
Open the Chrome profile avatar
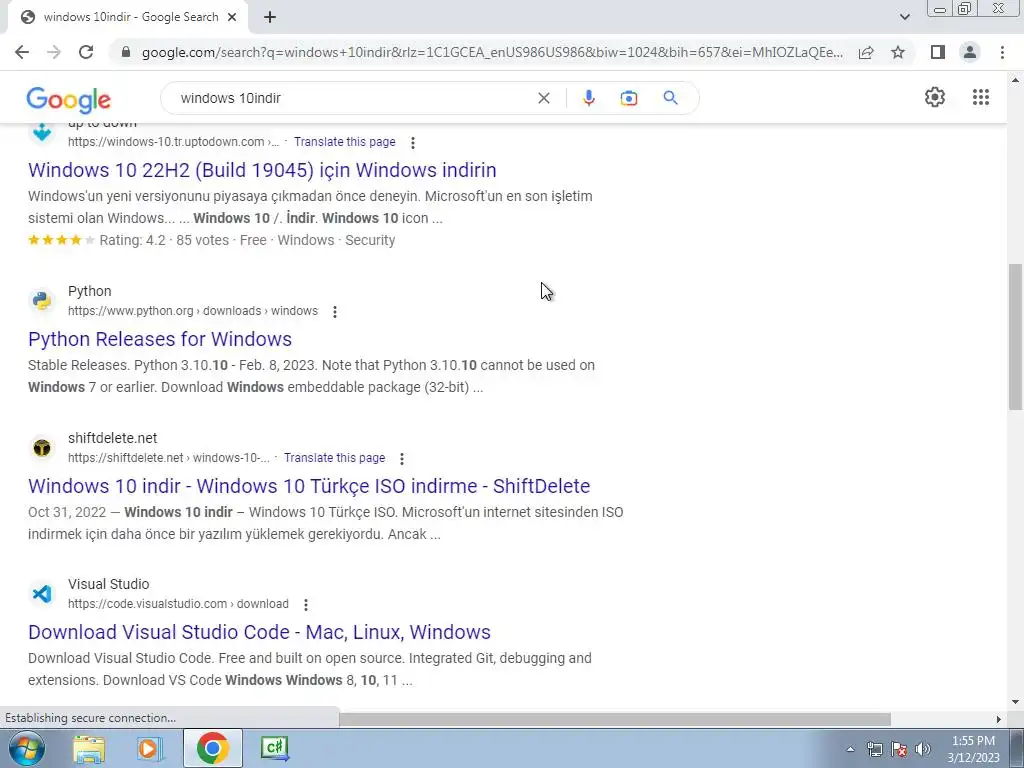coord(970,52)
